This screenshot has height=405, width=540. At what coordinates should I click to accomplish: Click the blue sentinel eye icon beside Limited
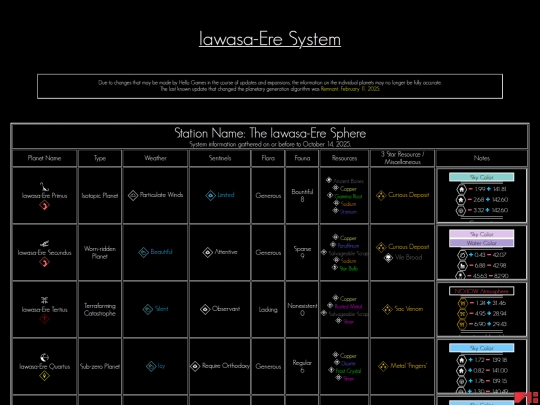coord(210,195)
